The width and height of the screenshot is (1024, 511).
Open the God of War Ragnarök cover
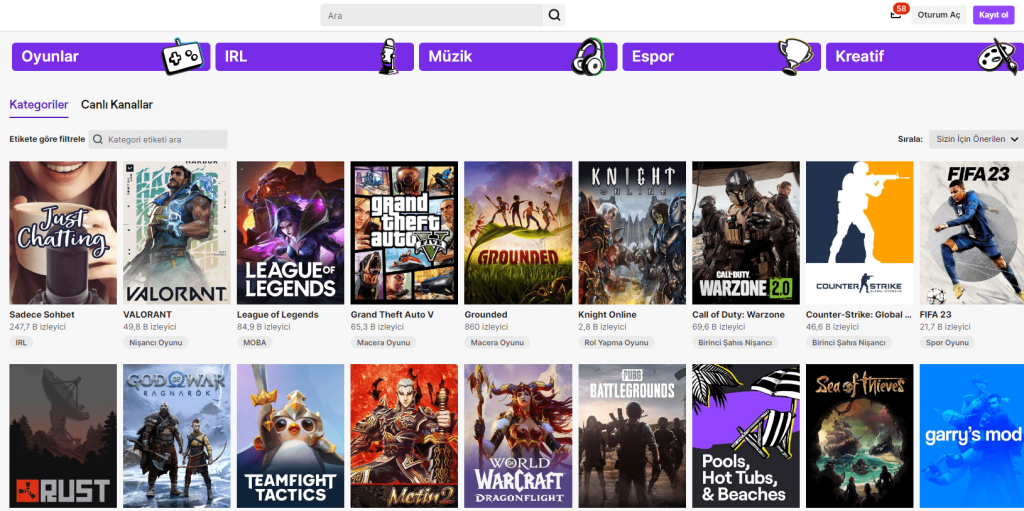176,436
